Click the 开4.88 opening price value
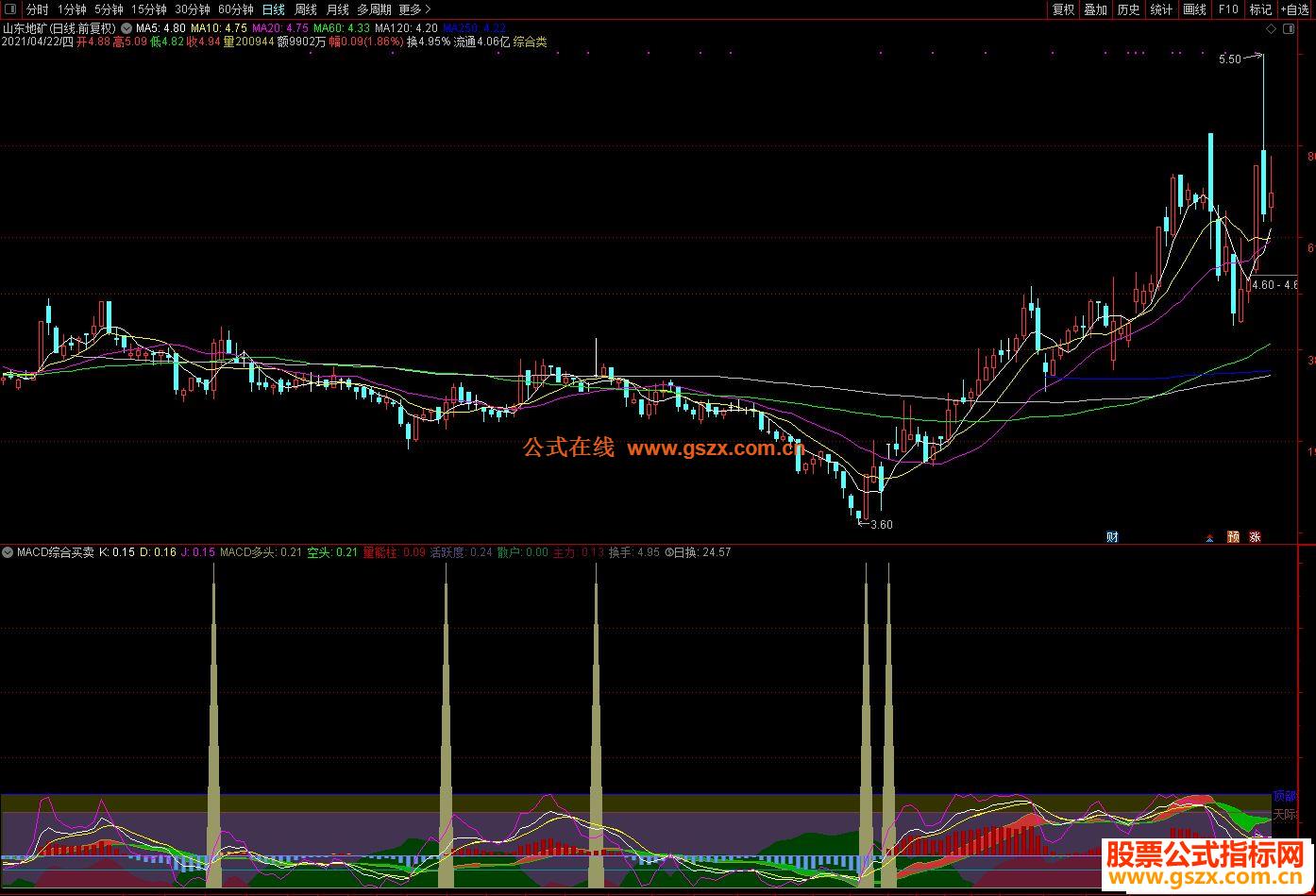The width and height of the screenshot is (1316, 896). click(93, 42)
